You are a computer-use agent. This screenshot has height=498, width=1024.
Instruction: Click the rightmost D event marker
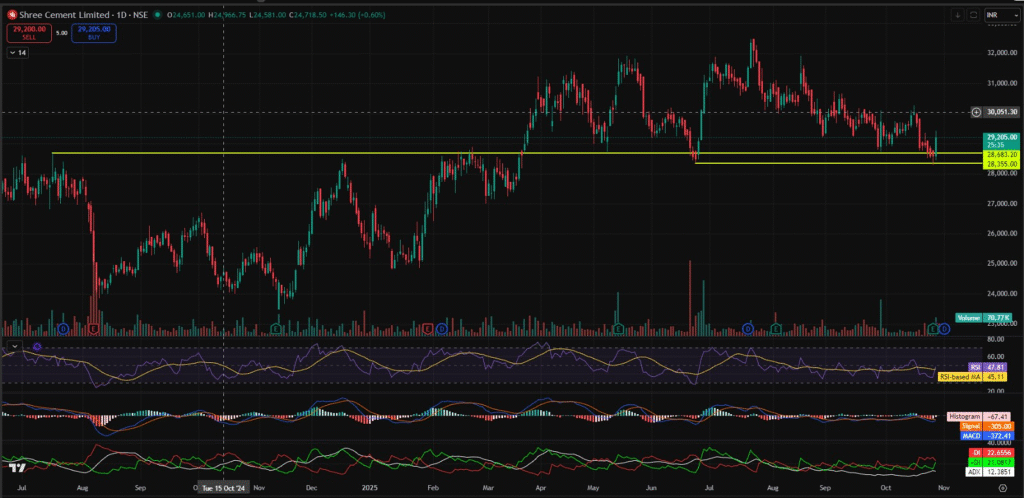pyautogui.click(x=944, y=328)
